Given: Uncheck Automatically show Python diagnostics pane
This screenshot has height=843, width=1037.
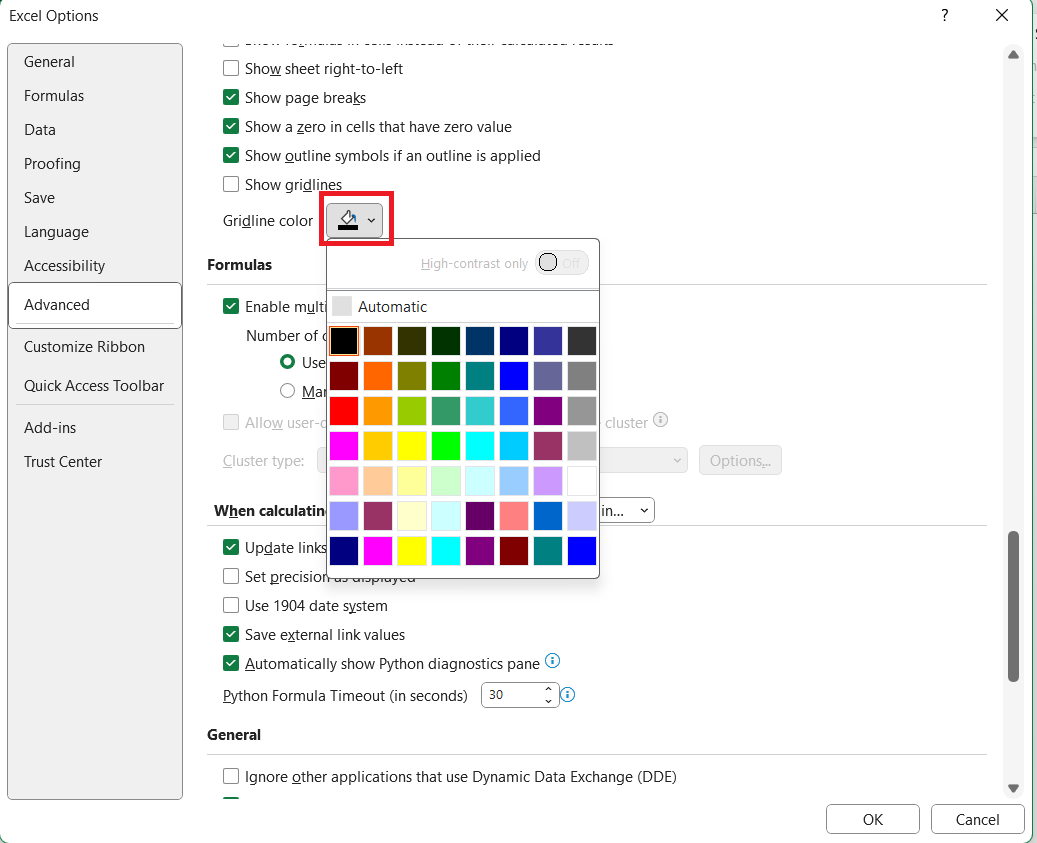Looking at the screenshot, I should pos(231,663).
